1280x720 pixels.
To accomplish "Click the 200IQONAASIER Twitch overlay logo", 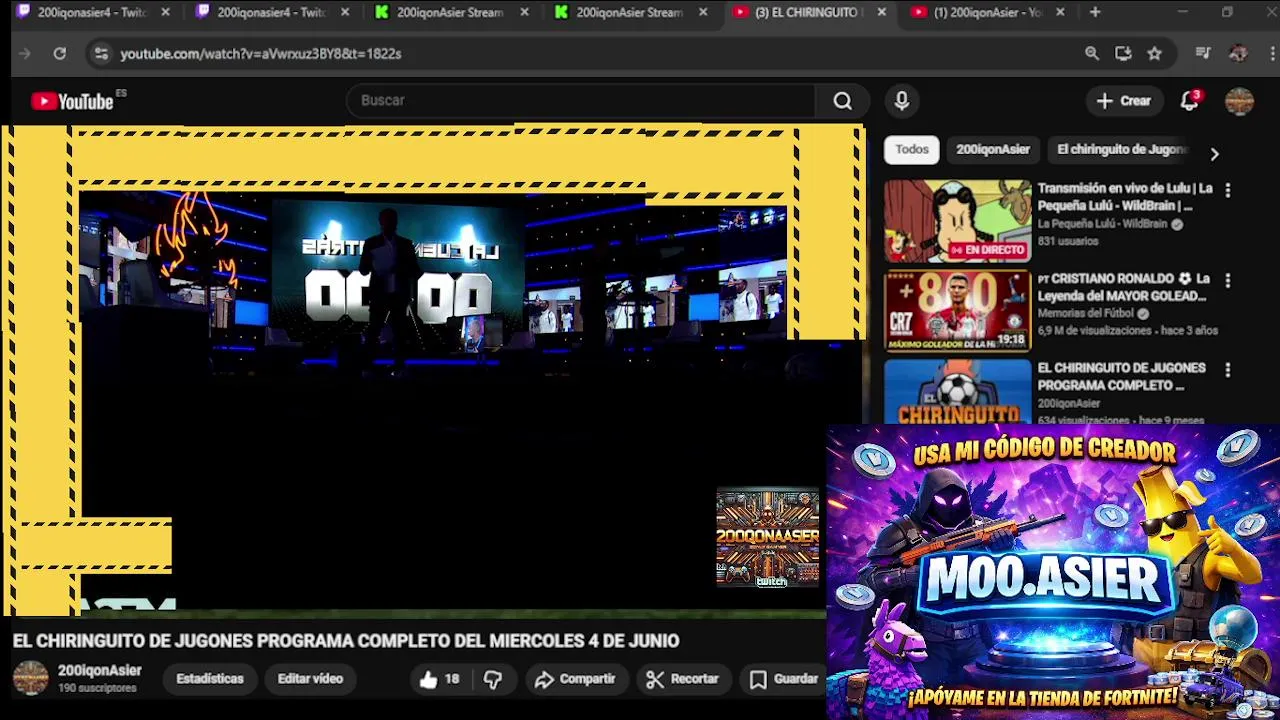I will click(x=767, y=538).
